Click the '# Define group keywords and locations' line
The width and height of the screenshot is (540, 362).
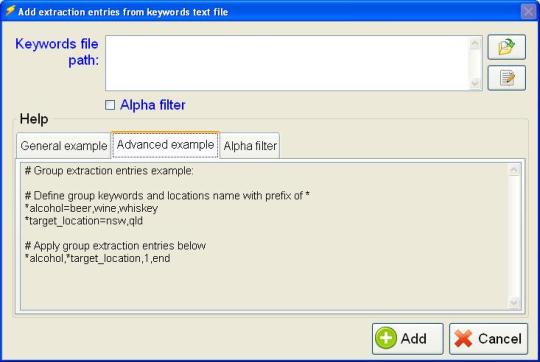point(167,196)
